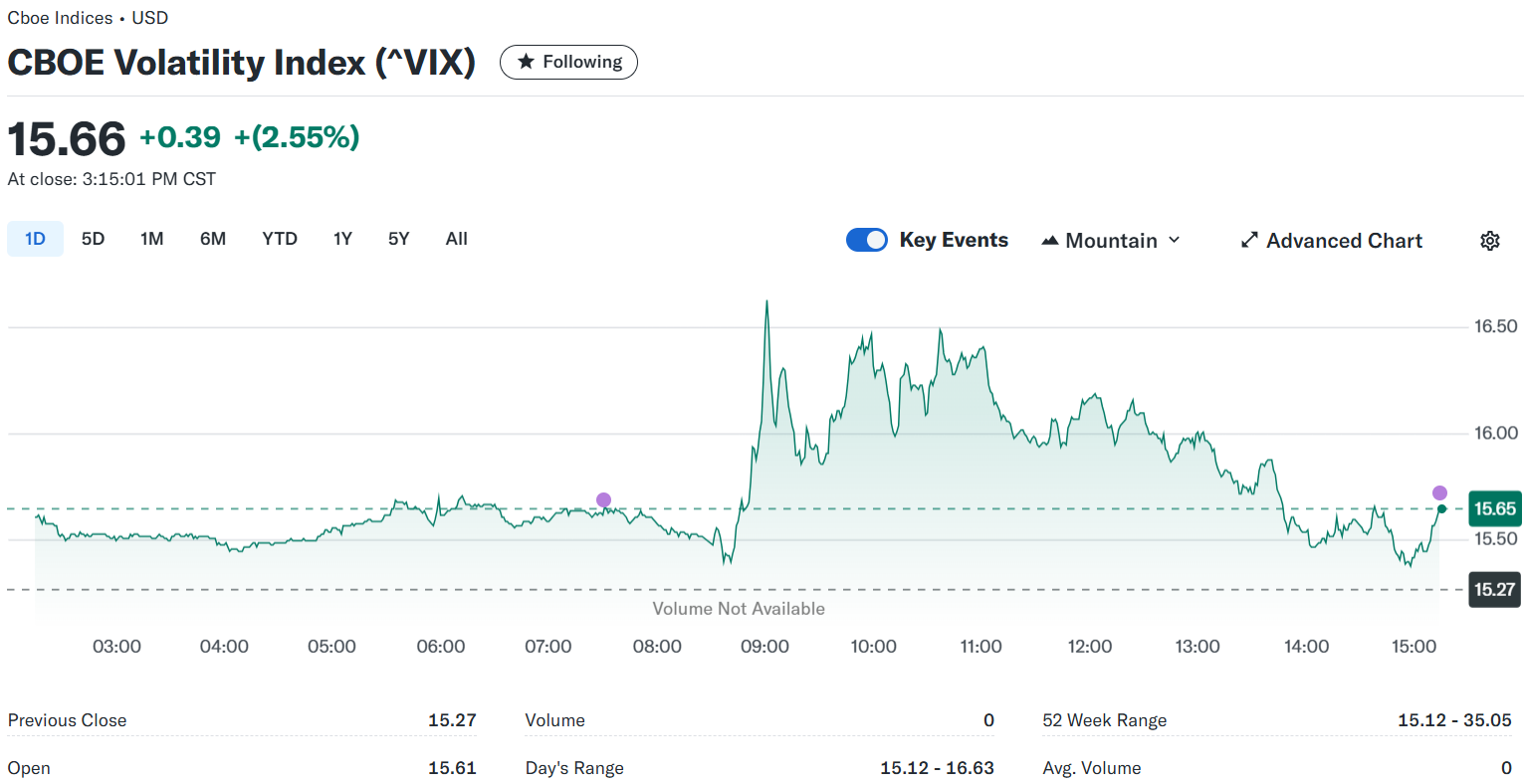Open the Mountain chart type dropdown
The height and width of the screenshot is (784, 1524).
click(x=1111, y=241)
